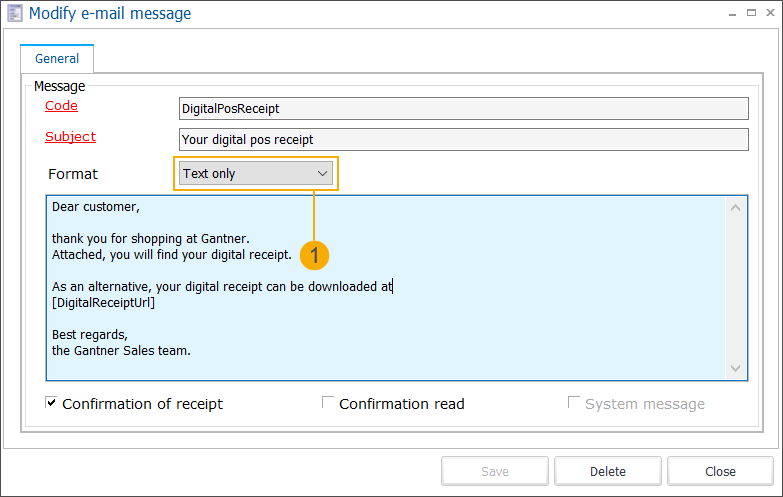Open the Format dropdown showing Text only
The height and width of the screenshot is (497, 783).
(256, 173)
